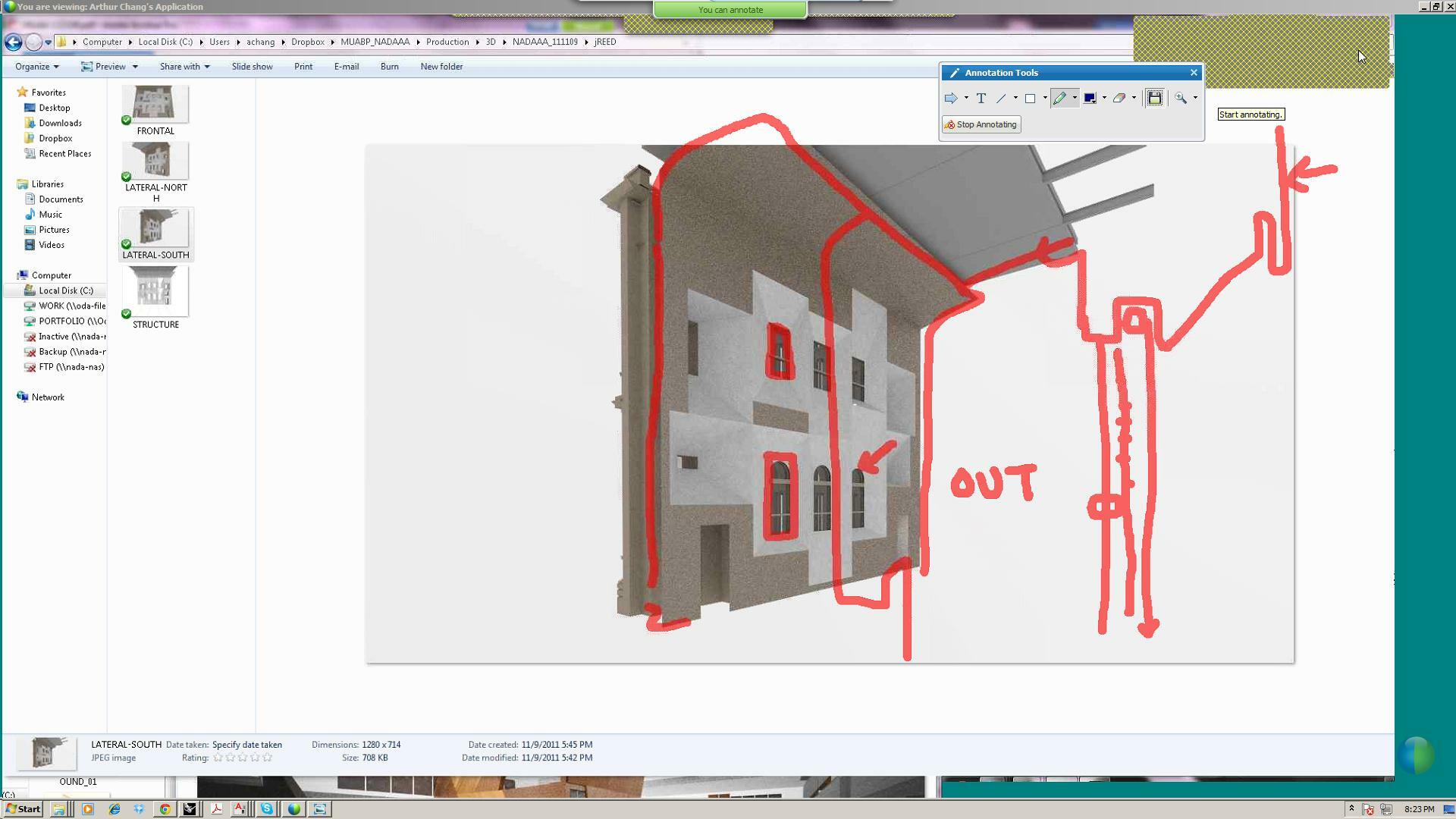Click the network tray icon
Viewport: 1456px width, 819px height.
click(x=1386, y=809)
